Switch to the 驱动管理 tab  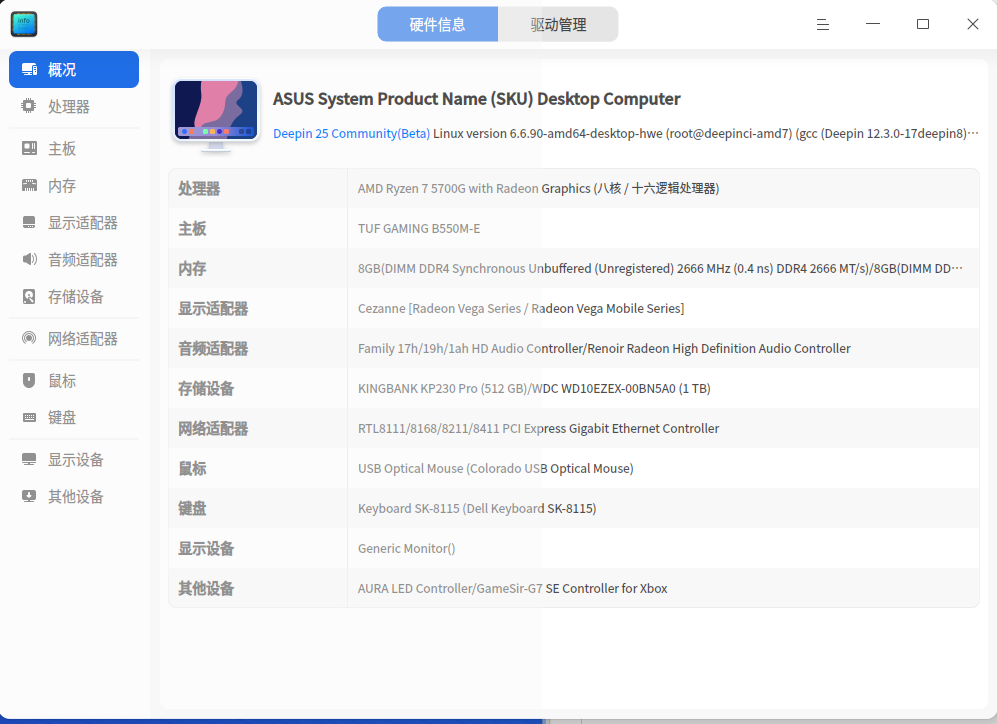[x=558, y=24]
